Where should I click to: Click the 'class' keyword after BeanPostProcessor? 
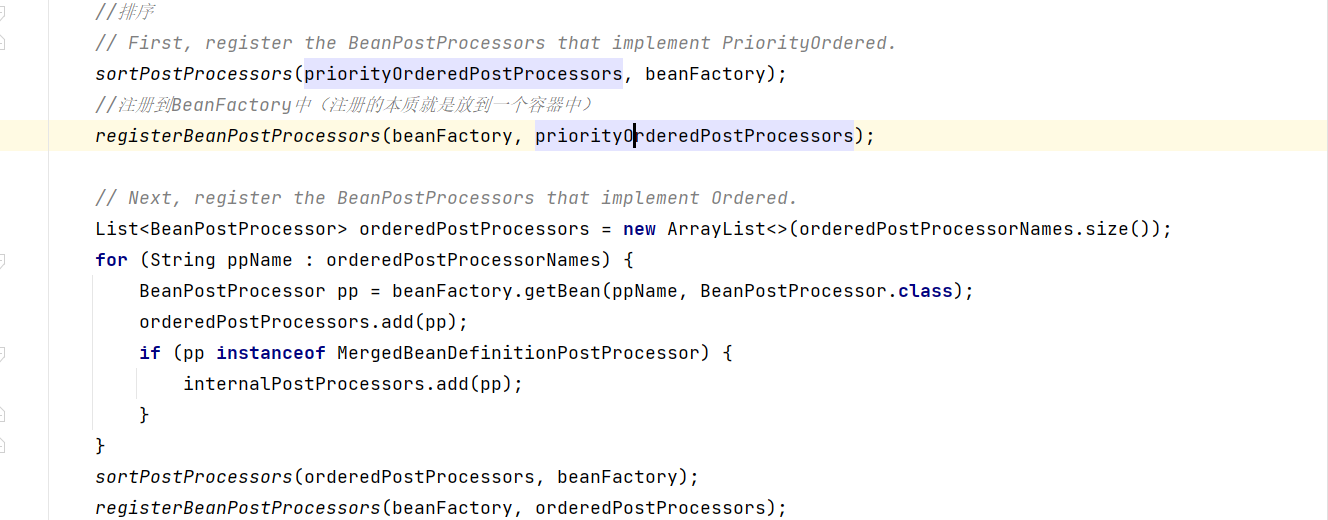[x=925, y=291]
